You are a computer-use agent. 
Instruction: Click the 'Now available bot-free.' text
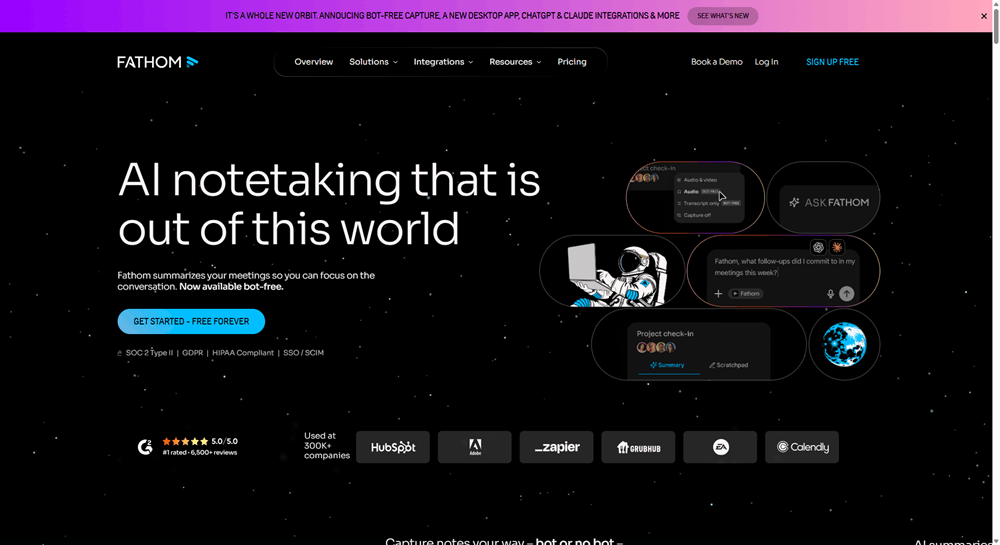231,287
